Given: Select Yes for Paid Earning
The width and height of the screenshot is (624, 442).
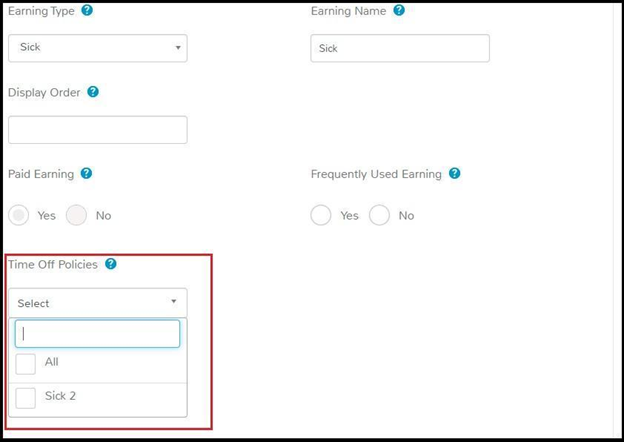Looking at the screenshot, I should [18, 215].
